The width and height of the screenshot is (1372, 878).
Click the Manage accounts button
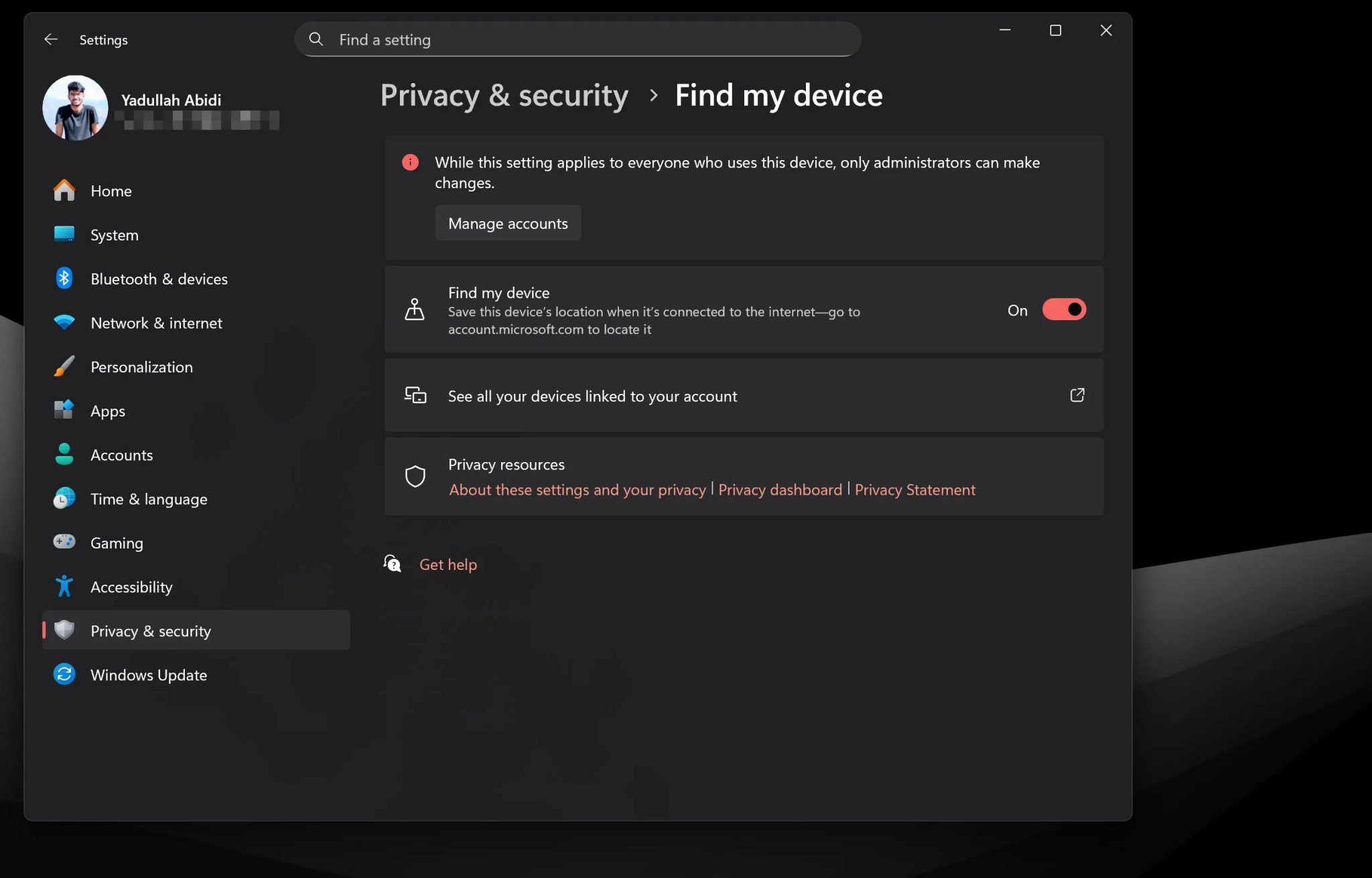click(x=507, y=222)
